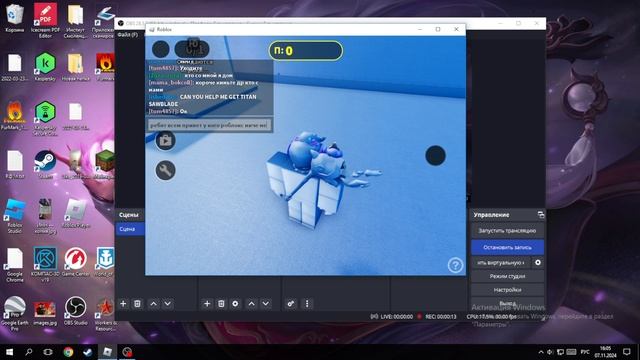Open the OBS Studio desktop shortcut
Image resolution: width=640 pixels, height=360 pixels.
(76, 311)
